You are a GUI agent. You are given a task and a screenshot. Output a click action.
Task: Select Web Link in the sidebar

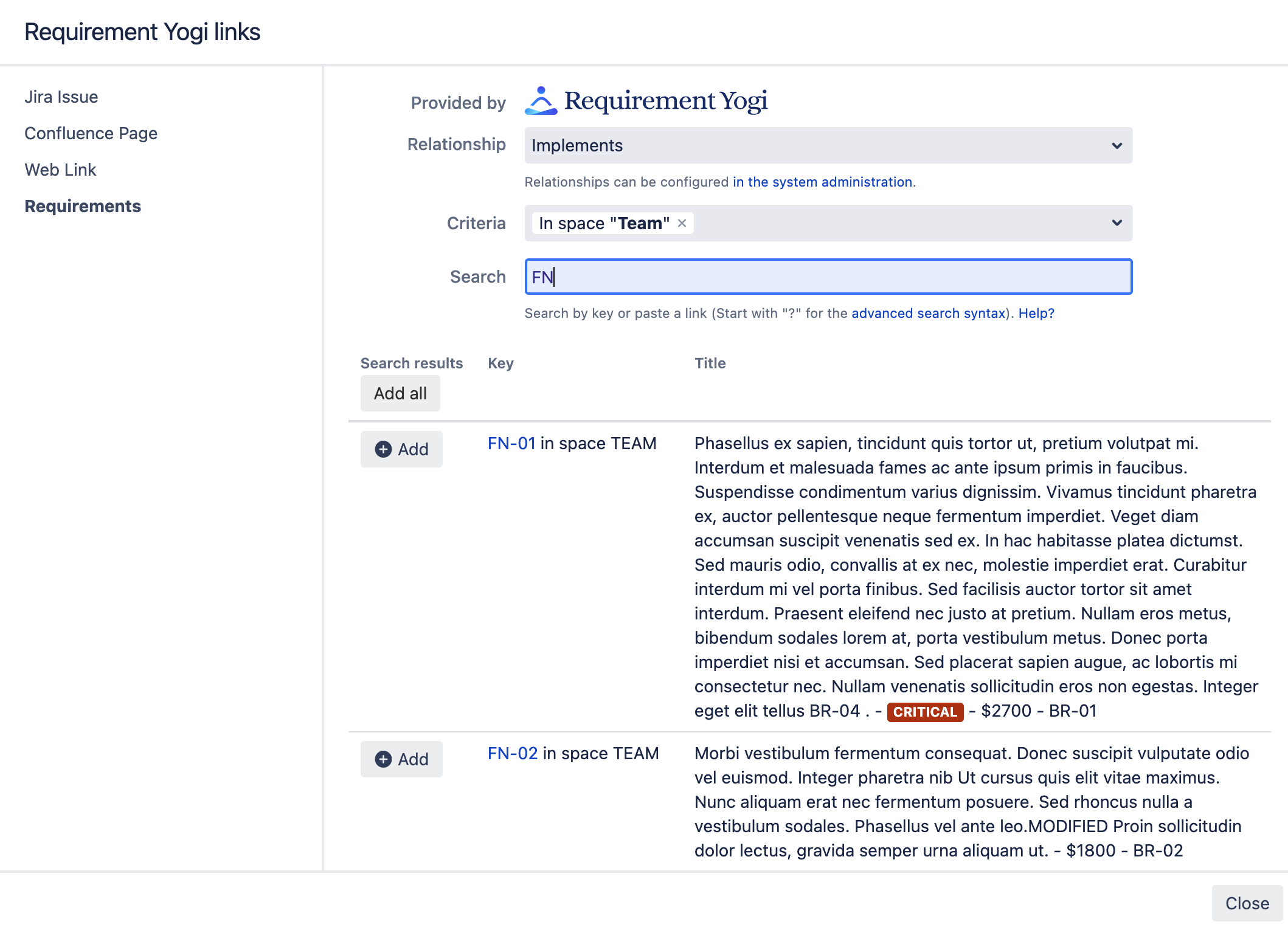click(60, 170)
